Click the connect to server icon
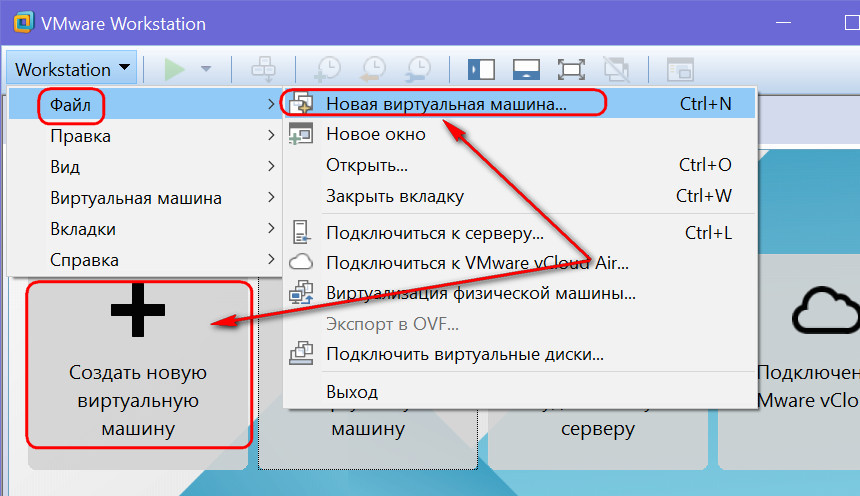860x496 pixels. pos(301,232)
